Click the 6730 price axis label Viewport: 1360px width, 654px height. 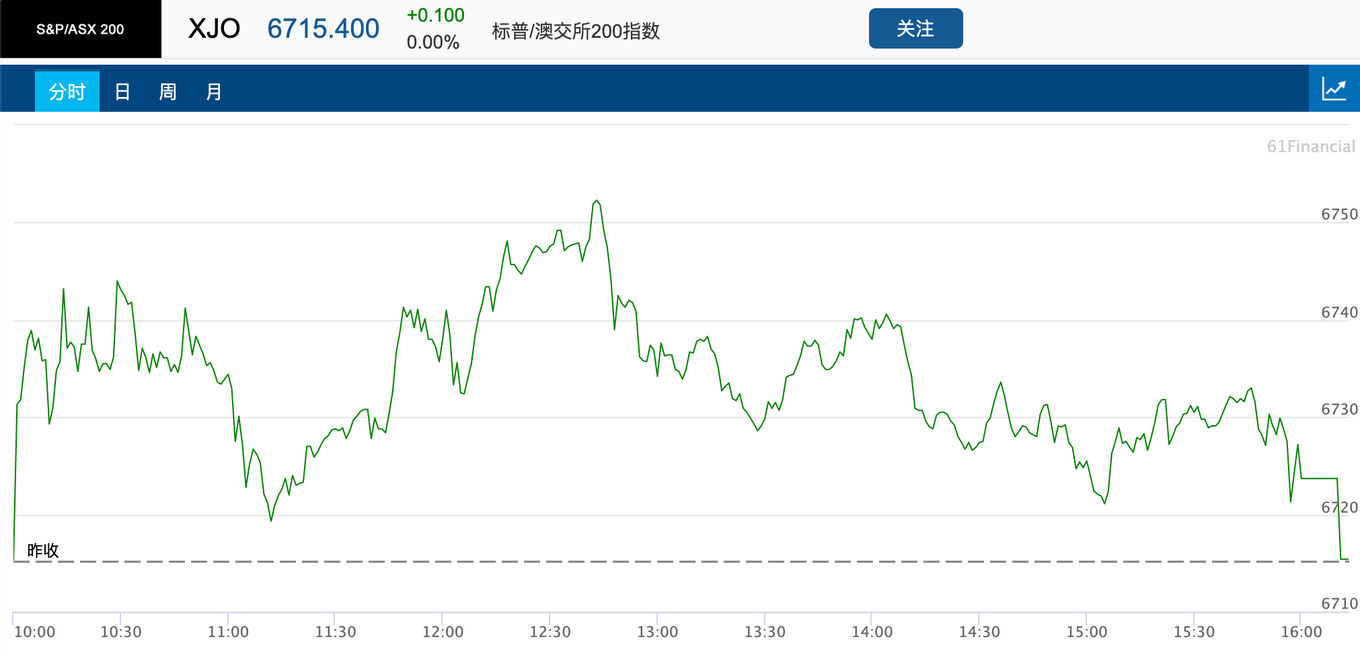pos(1339,410)
